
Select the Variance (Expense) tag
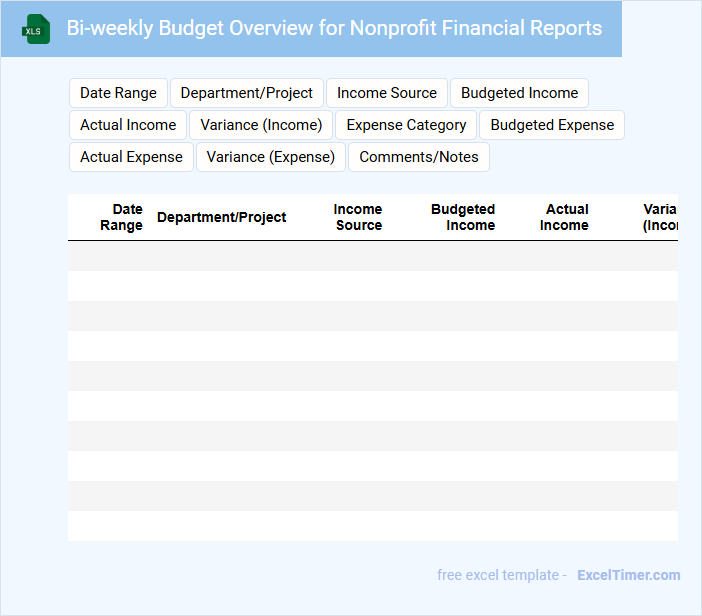pyautogui.click(x=270, y=157)
